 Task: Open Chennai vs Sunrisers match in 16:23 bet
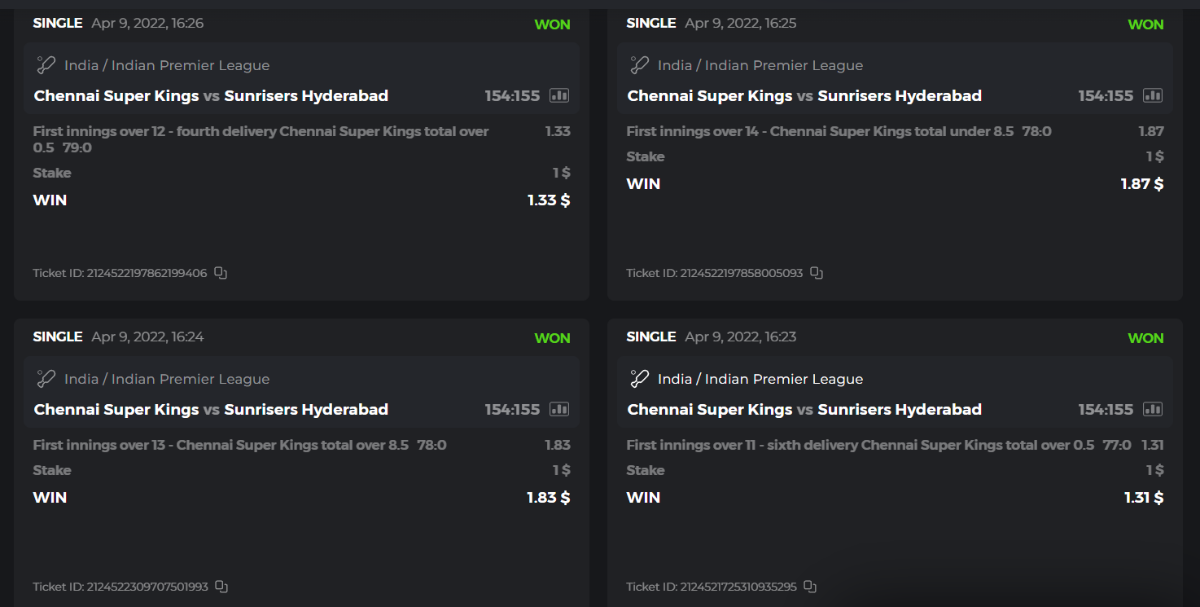804,410
